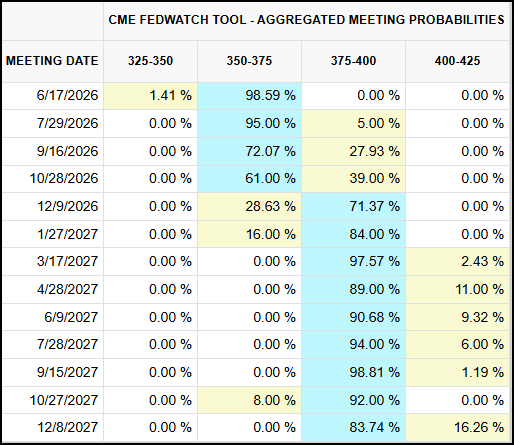Click the 98.59 % highlighted cell
The height and width of the screenshot is (445, 514).
coord(250,96)
